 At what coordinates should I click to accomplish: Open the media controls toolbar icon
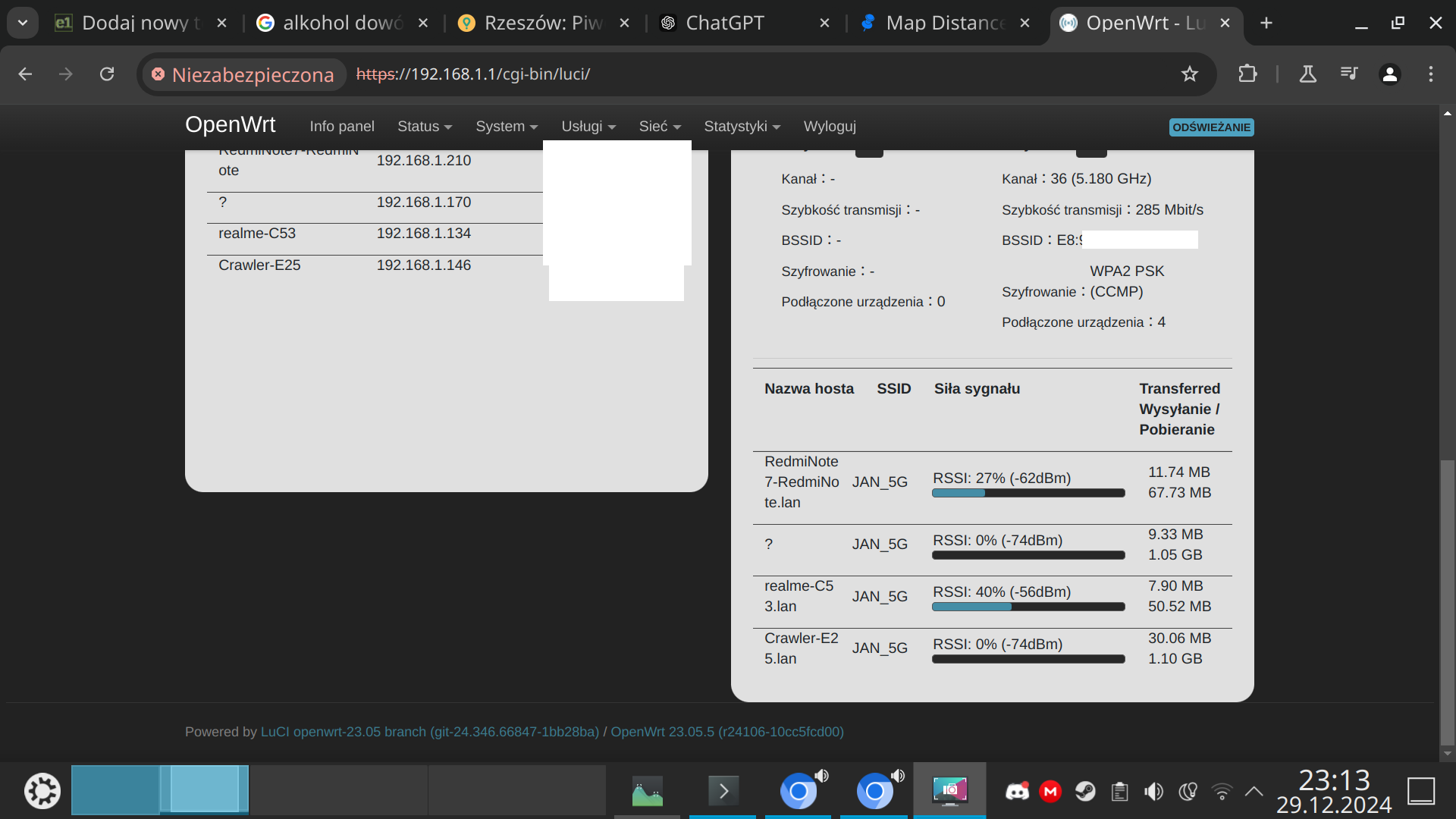(1349, 74)
